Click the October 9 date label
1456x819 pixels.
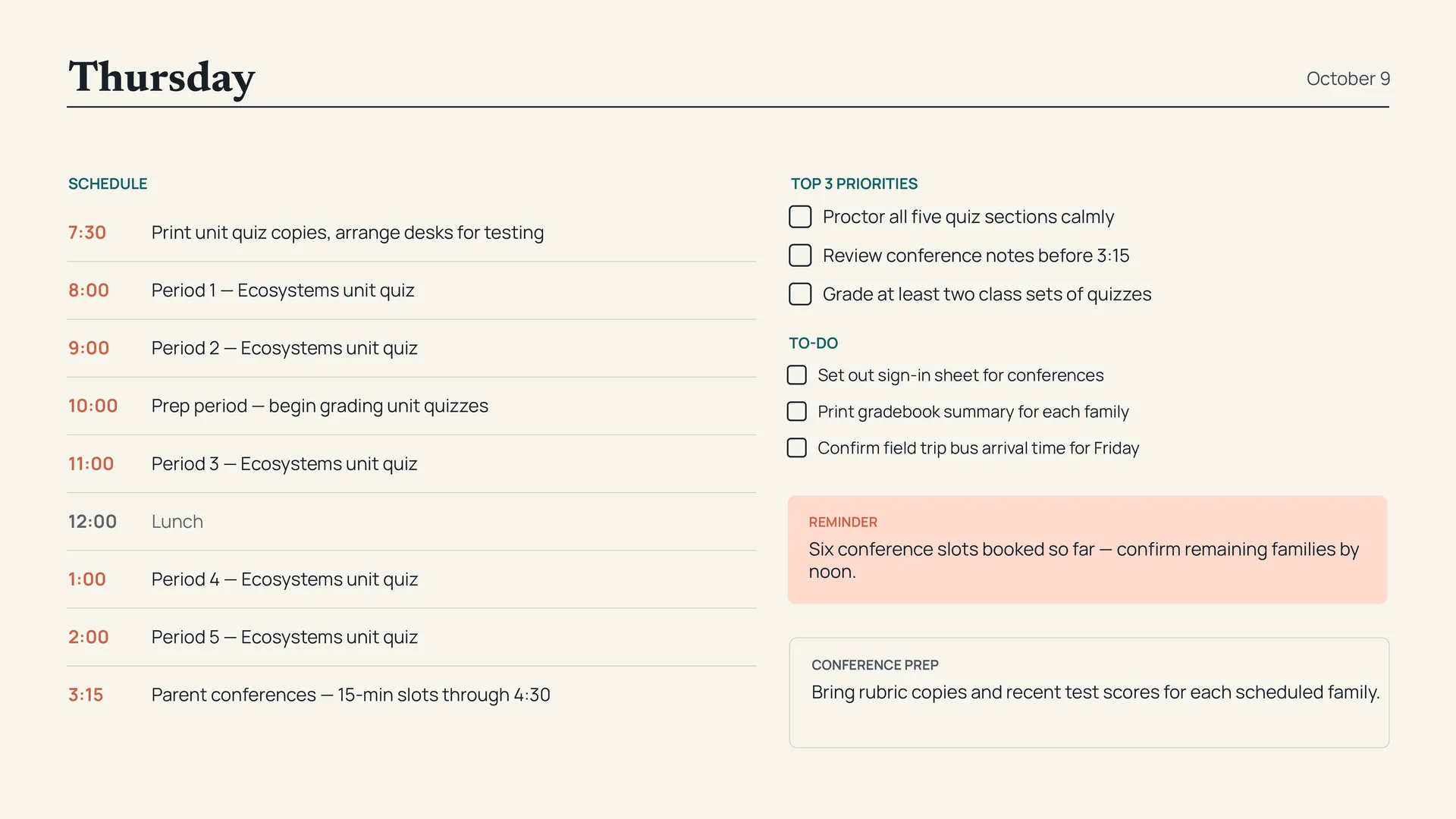[x=1348, y=79]
